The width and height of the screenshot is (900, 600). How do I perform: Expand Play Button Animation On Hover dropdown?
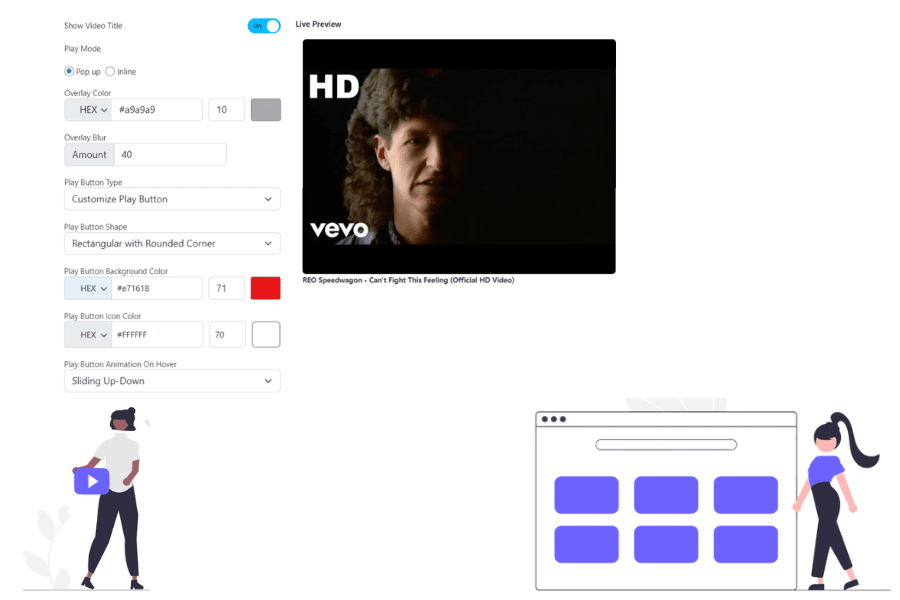click(172, 381)
